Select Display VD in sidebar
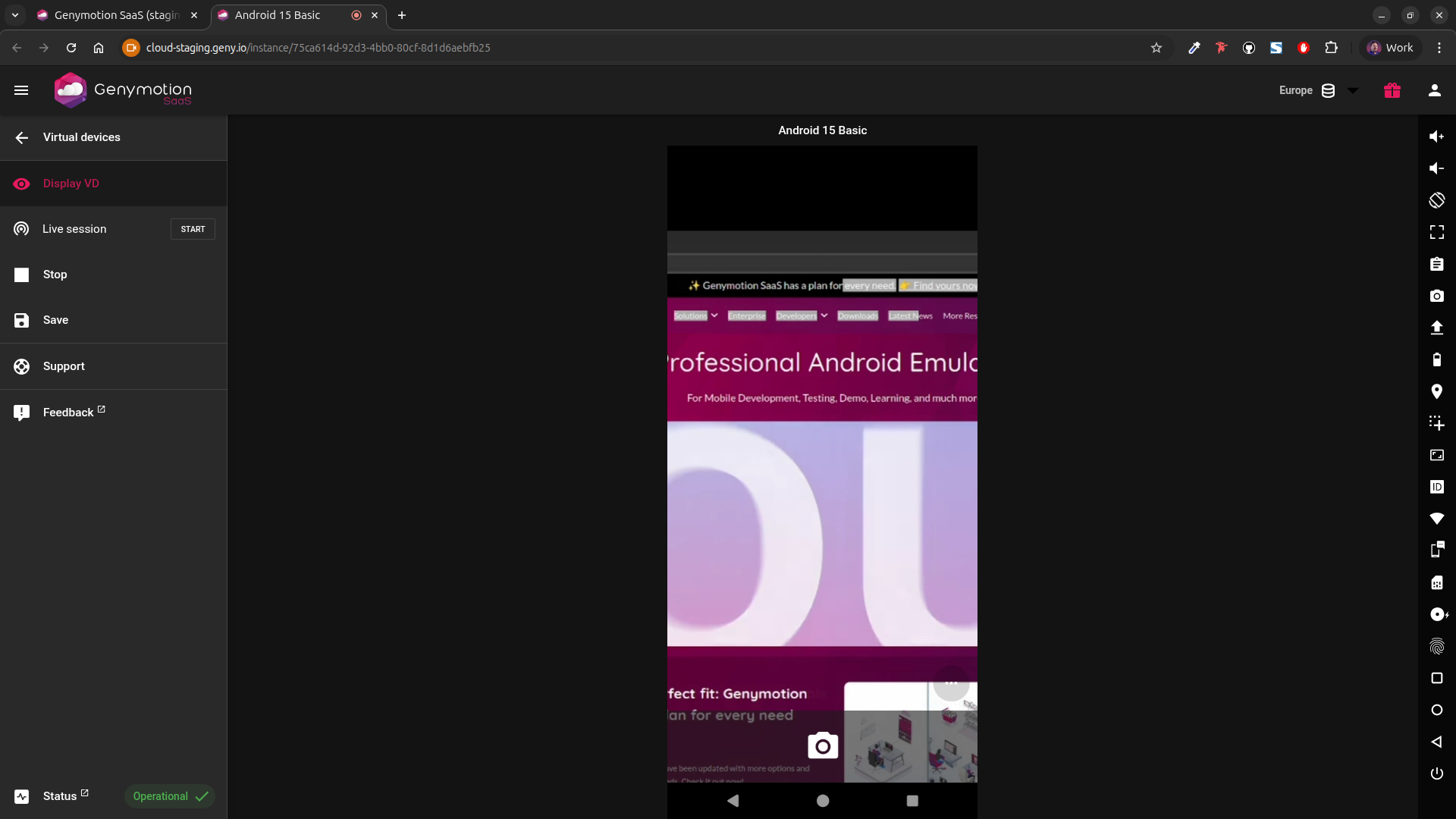The height and width of the screenshot is (819, 1456). tap(114, 184)
